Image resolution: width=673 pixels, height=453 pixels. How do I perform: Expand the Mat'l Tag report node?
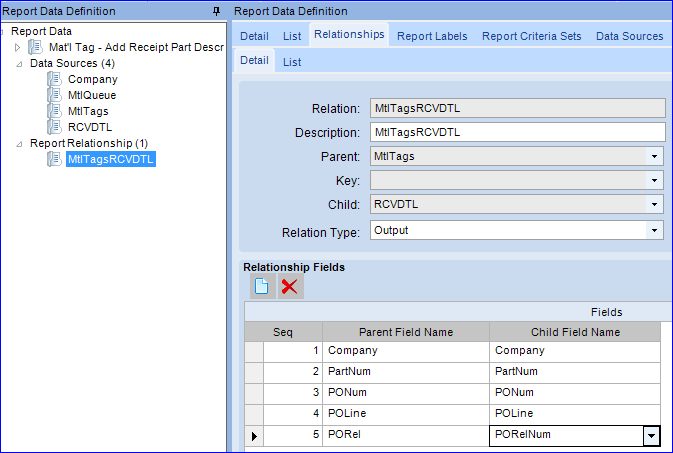click(x=17, y=47)
